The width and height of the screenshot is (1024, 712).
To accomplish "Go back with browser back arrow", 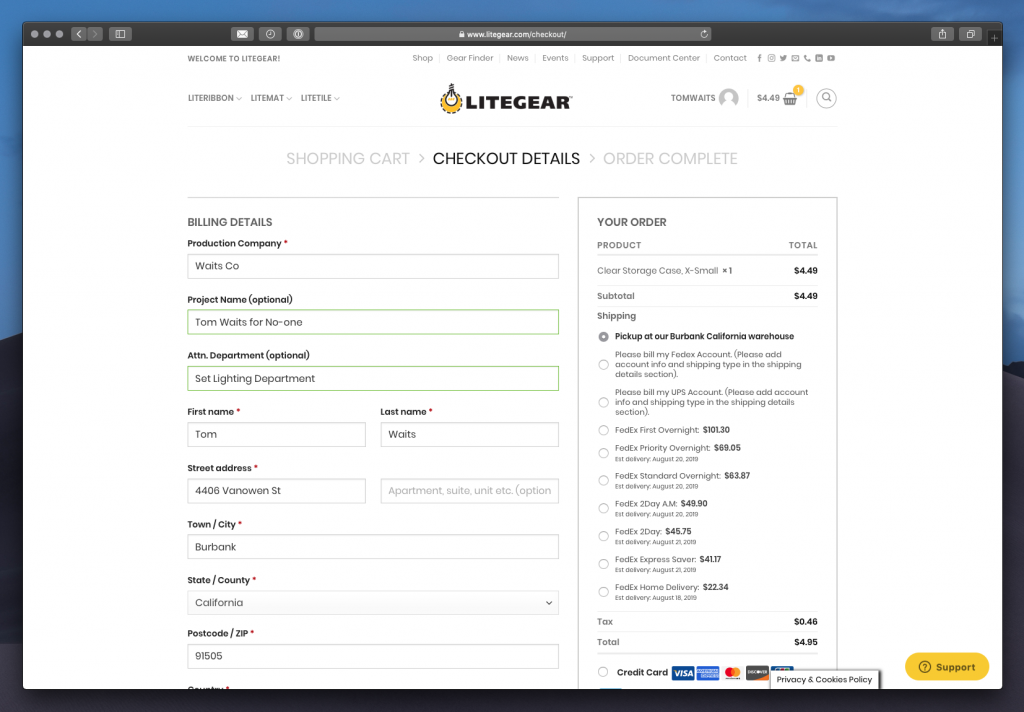I will tap(79, 34).
